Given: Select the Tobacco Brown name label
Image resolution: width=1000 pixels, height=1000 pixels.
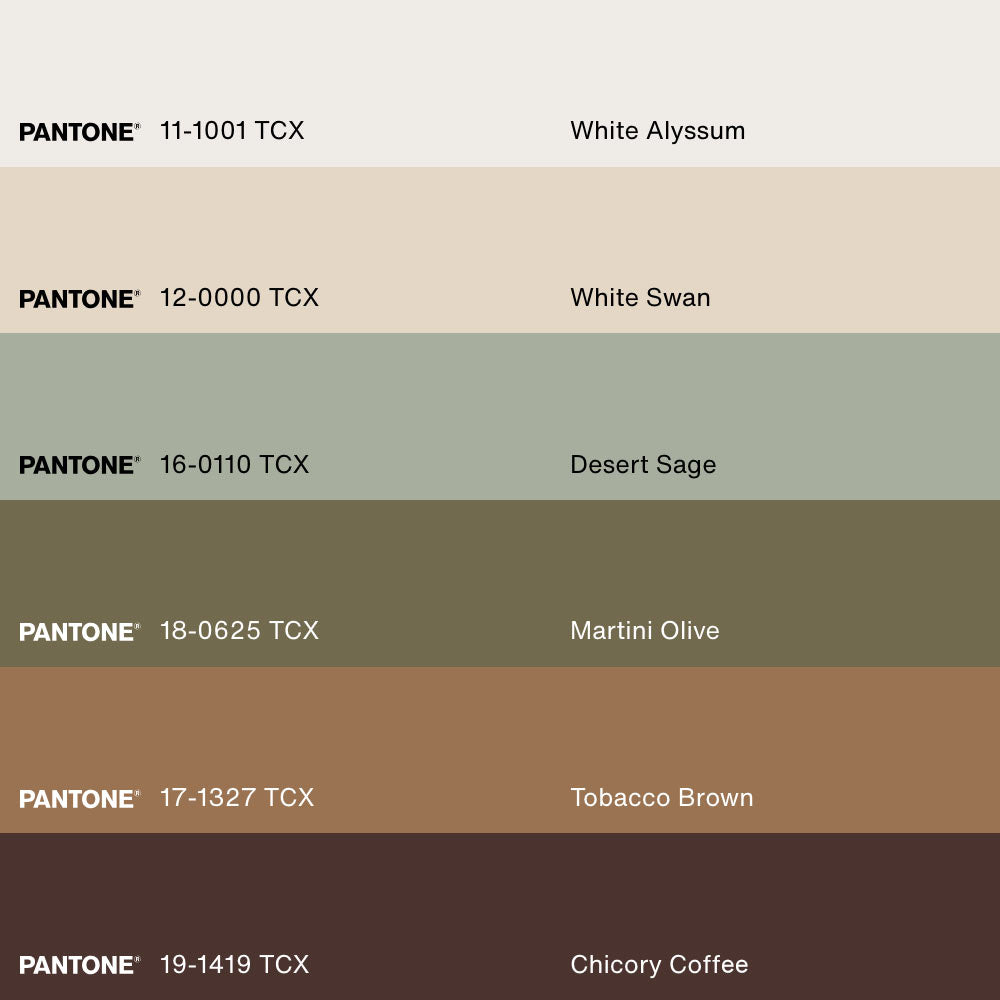Looking at the screenshot, I should [661, 798].
